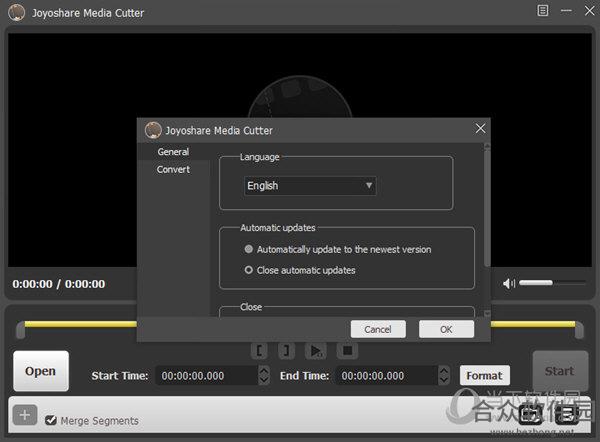Image resolution: width=600 pixels, height=442 pixels.
Task: Click the 0:00:00 / 0:00:00 time display
Action: [59, 284]
